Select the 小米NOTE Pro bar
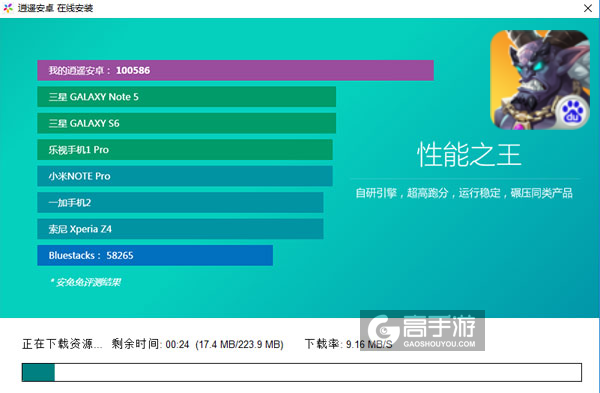 pos(185,176)
